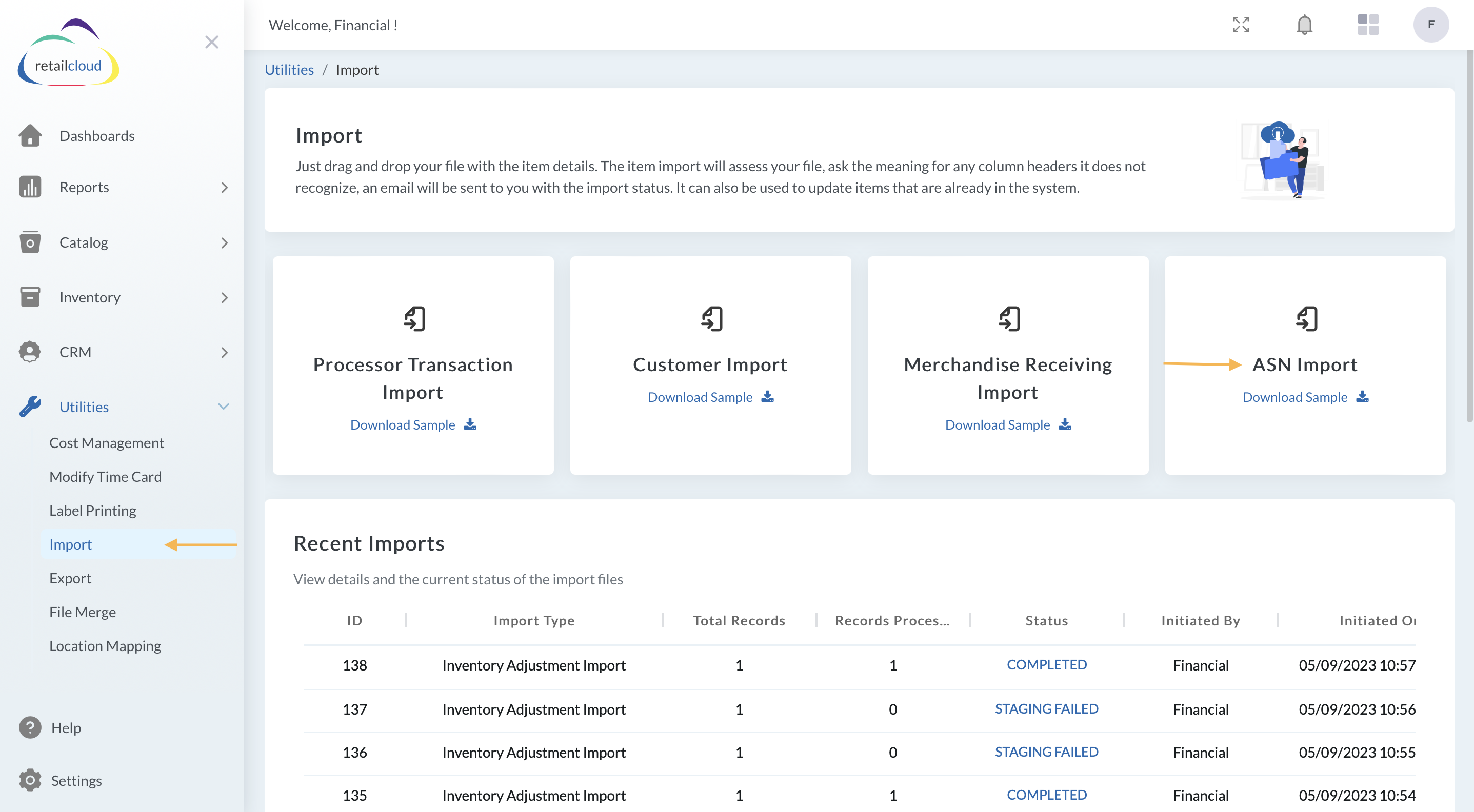Click STAGING FAILED status for import 137
The width and height of the screenshot is (1474, 812).
tap(1047, 708)
